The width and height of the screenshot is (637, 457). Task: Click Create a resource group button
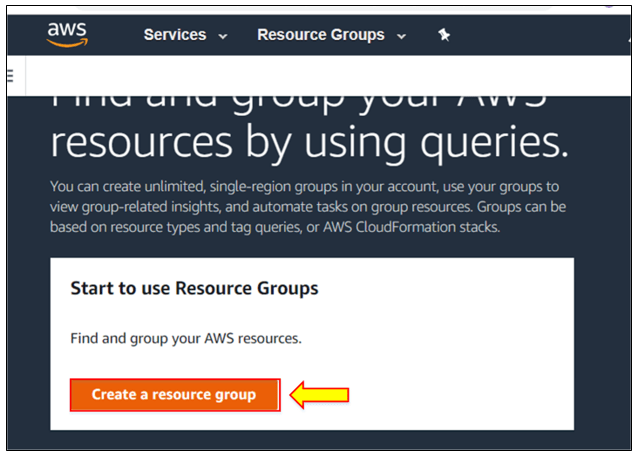(175, 395)
